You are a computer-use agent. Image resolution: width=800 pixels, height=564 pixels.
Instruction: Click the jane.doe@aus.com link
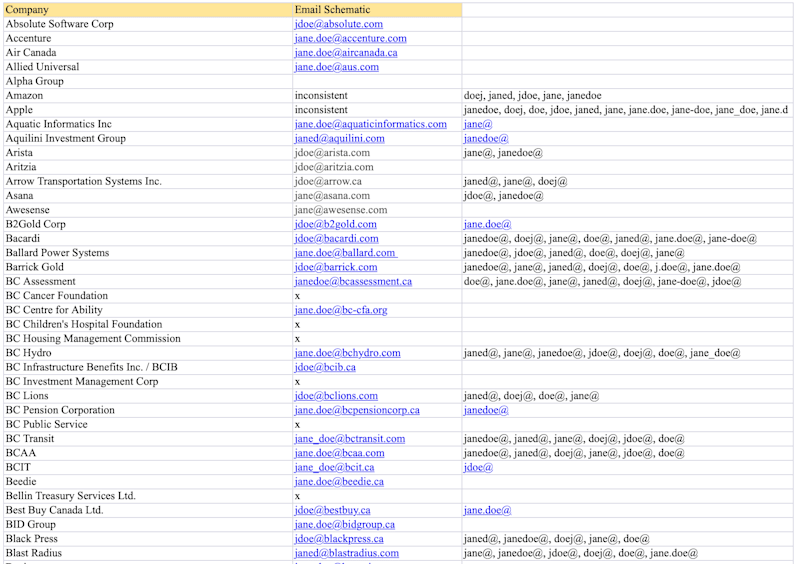click(337, 67)
